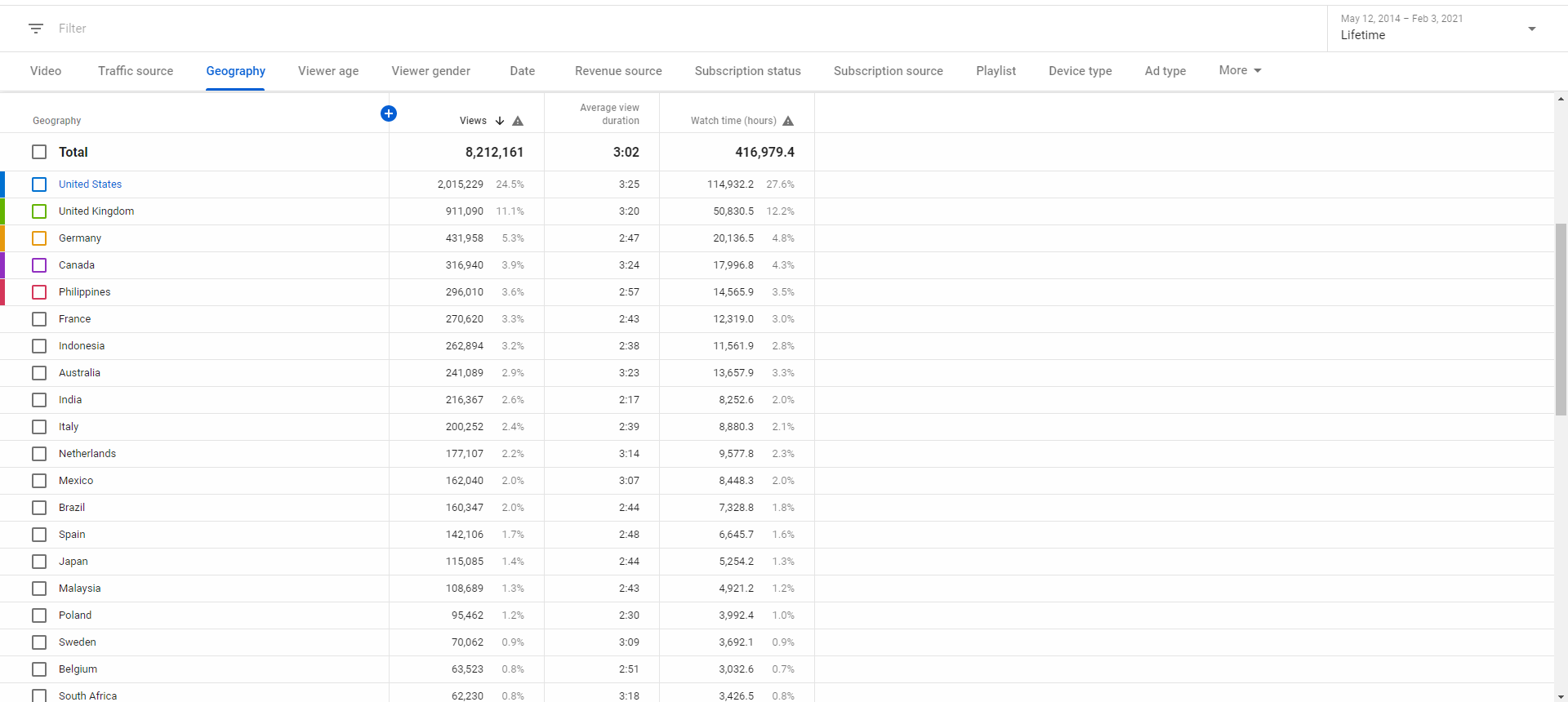This screenshot has height=702, width=1568.
Task: Sort by Watch time (hours) header
Action: coord(733,121)
